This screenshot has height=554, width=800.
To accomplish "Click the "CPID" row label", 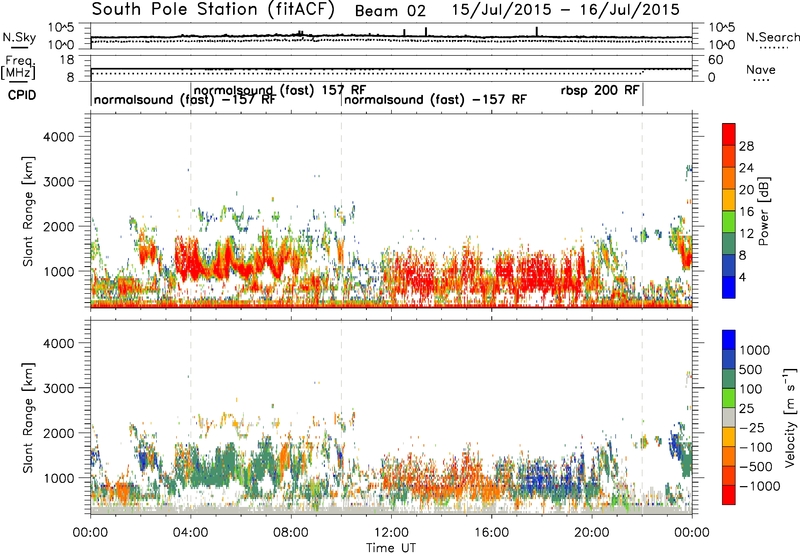I will [x=22, y=95].
